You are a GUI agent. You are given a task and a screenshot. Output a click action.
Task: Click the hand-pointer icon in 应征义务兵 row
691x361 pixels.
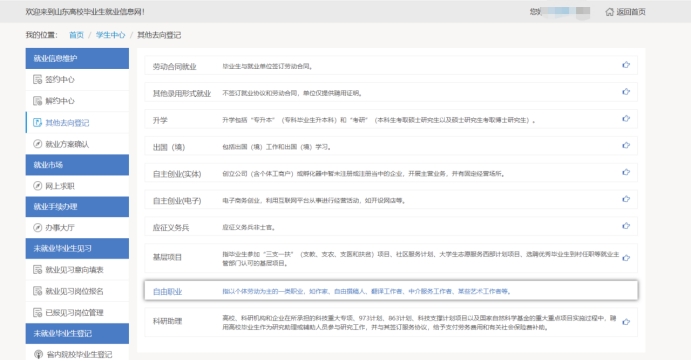(x=626, y=226)
